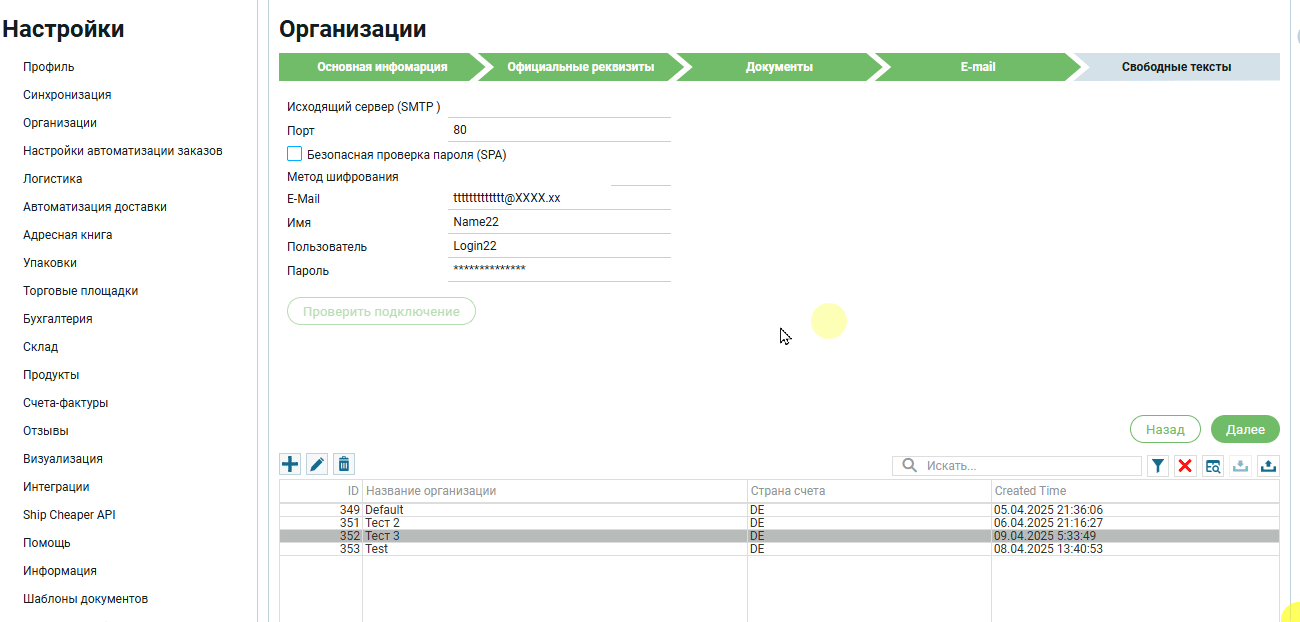Switch to the Основная информация step tab
Screen dimensions: 1300x622
point(381,67)
